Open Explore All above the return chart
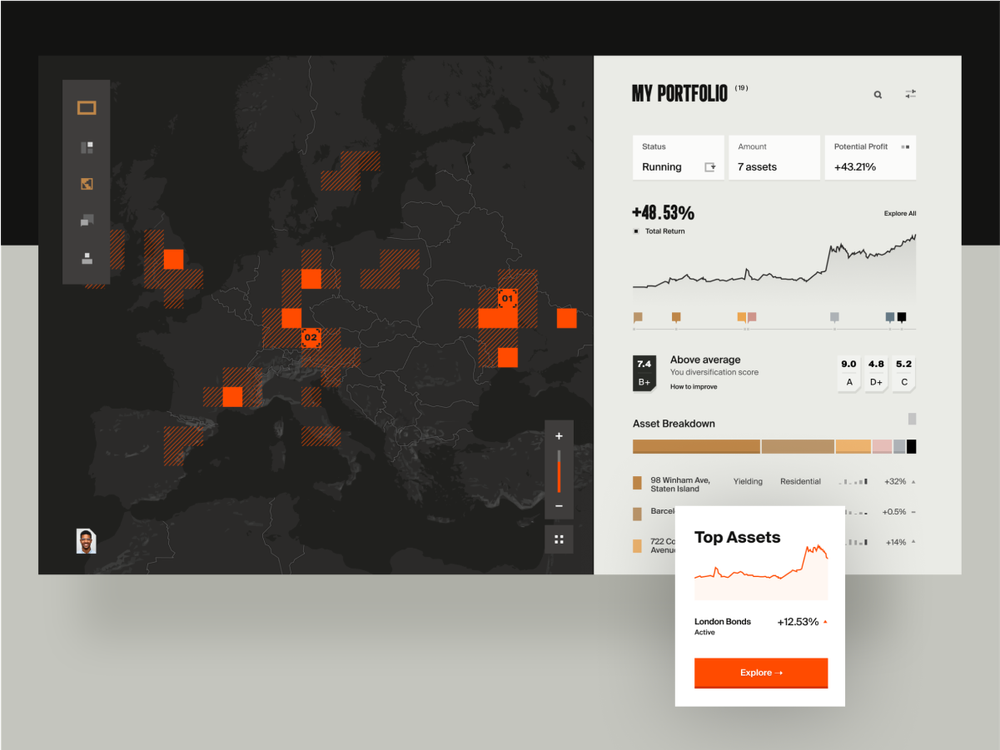1000x750 pixels. [898, 213]
